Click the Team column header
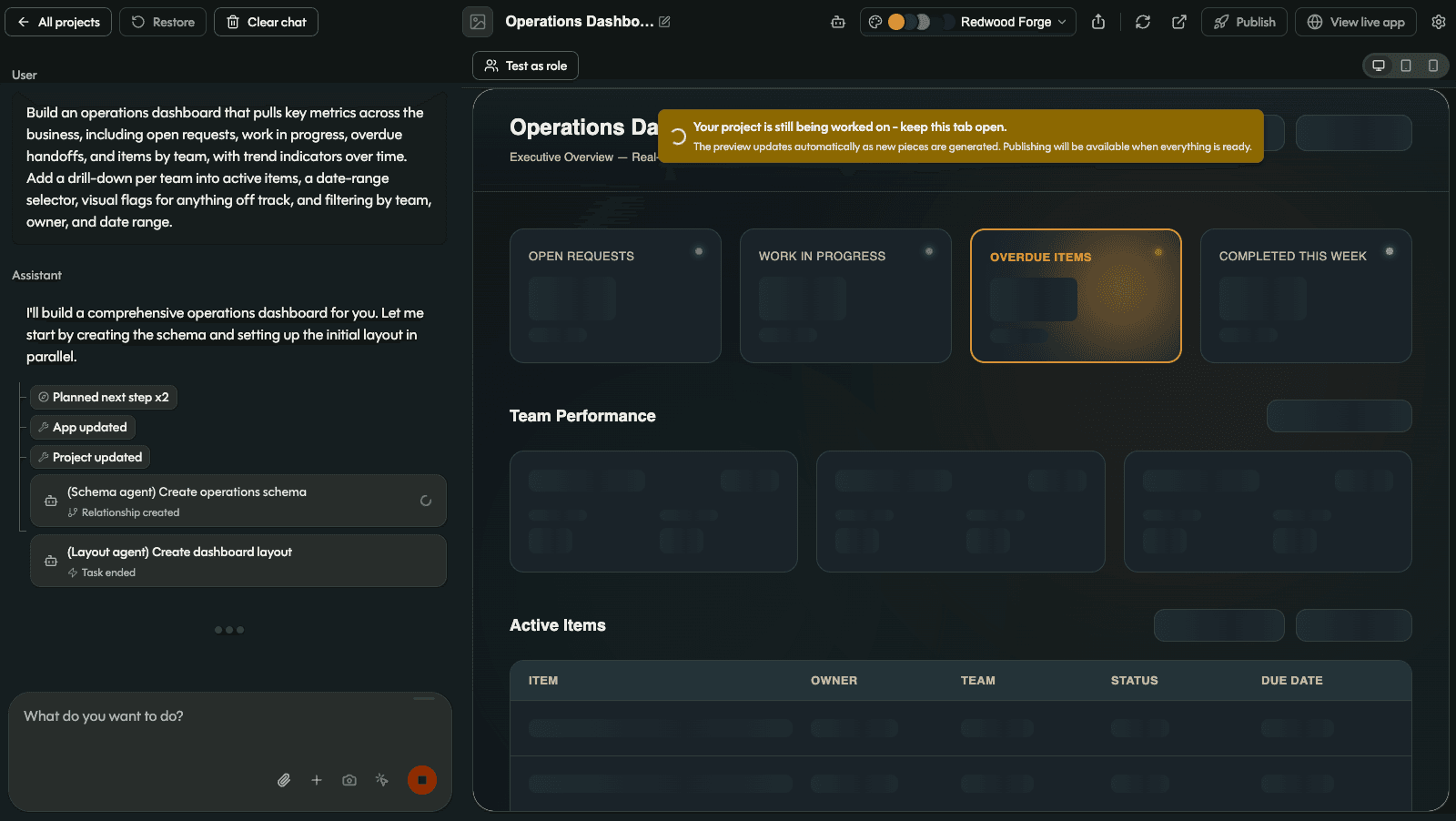This screenshot has height=821, width=1456. [x=977, y=681]
